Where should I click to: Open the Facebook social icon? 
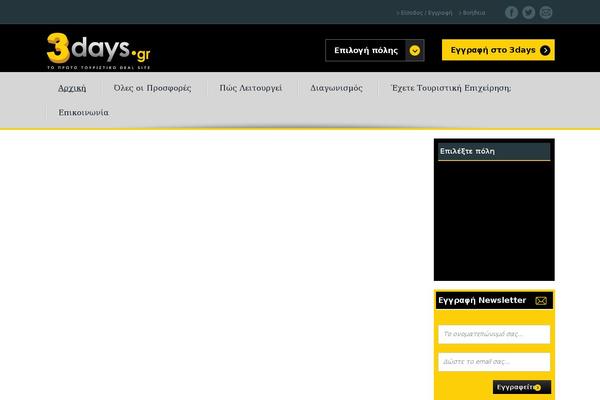[511, 13]
